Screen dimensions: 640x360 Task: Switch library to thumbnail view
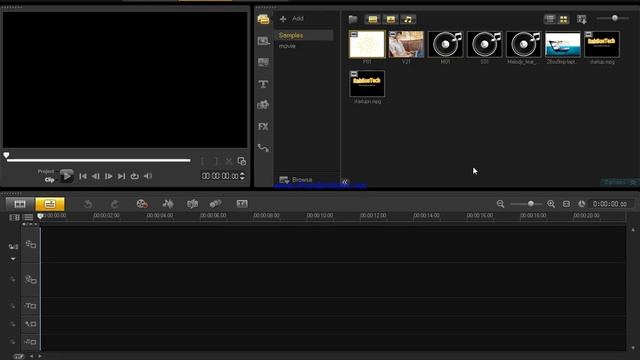point(564,19)
